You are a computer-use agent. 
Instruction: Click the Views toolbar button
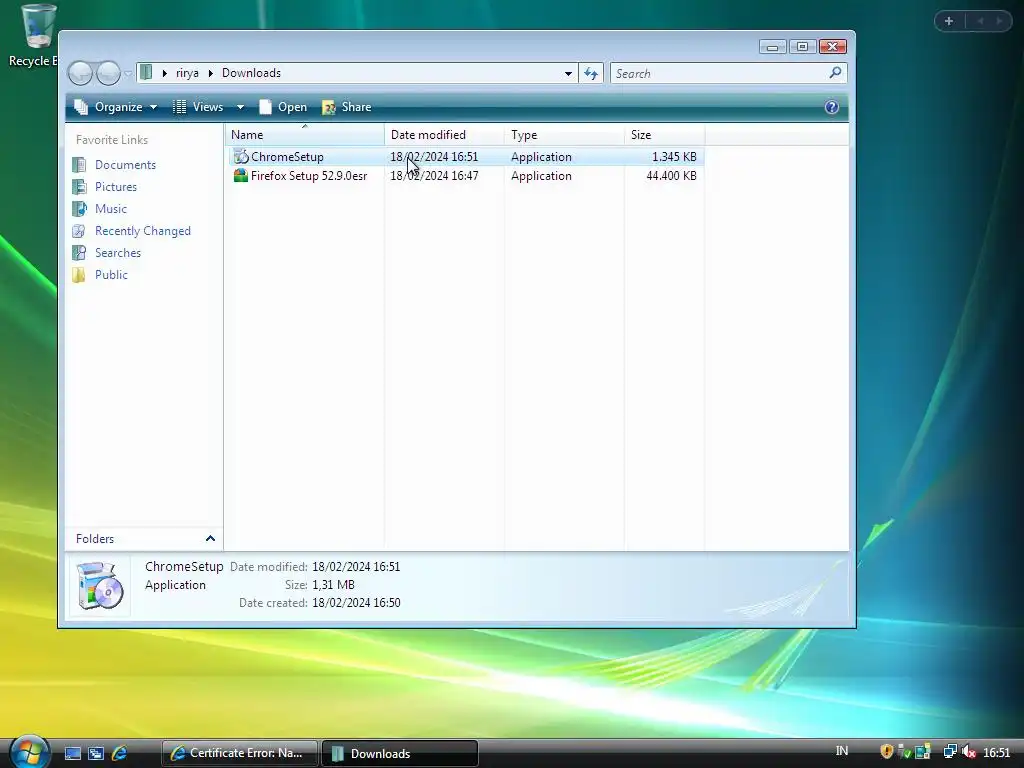point(198,107)
